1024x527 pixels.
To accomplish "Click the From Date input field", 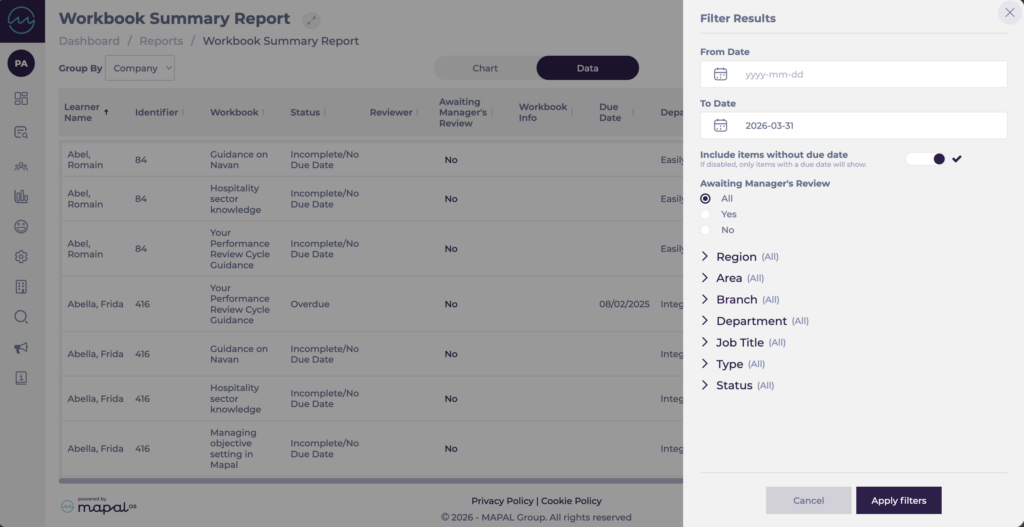I will click(x=868, y=74).
